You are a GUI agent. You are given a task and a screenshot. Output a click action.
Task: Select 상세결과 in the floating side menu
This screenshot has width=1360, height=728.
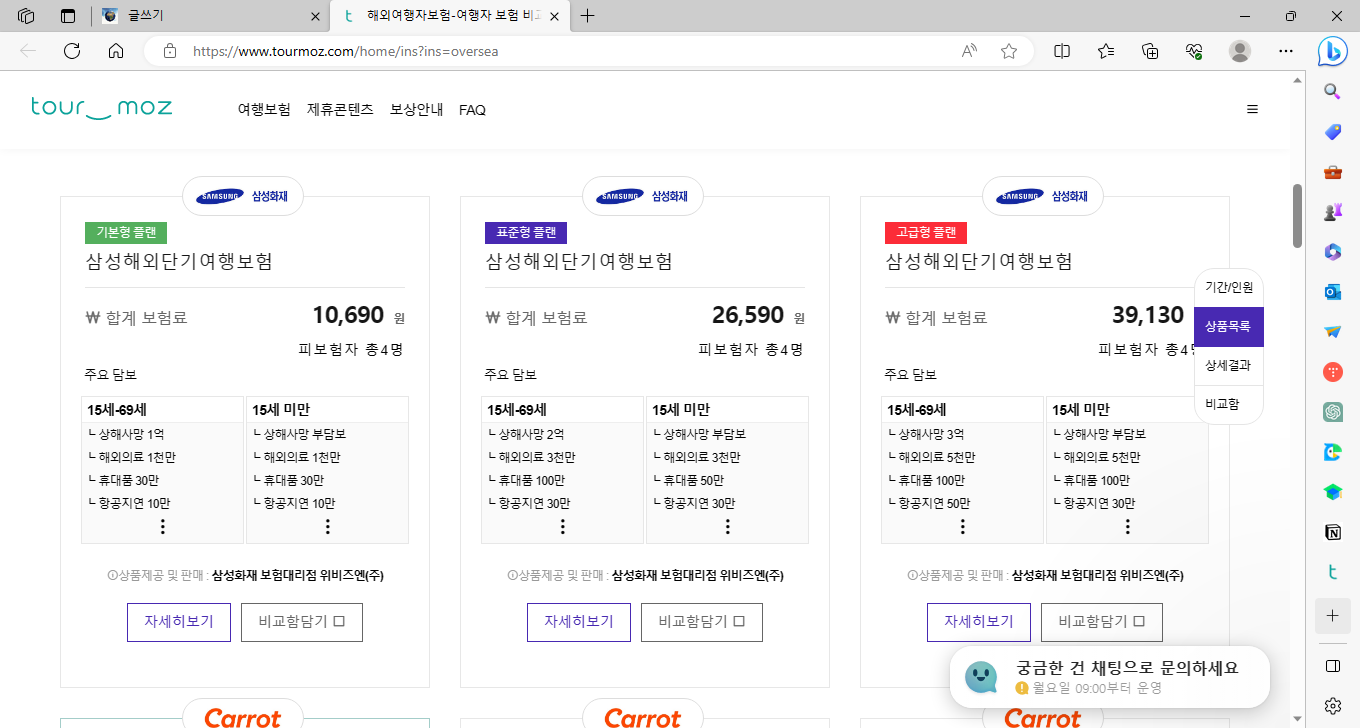coord(1228,364)
